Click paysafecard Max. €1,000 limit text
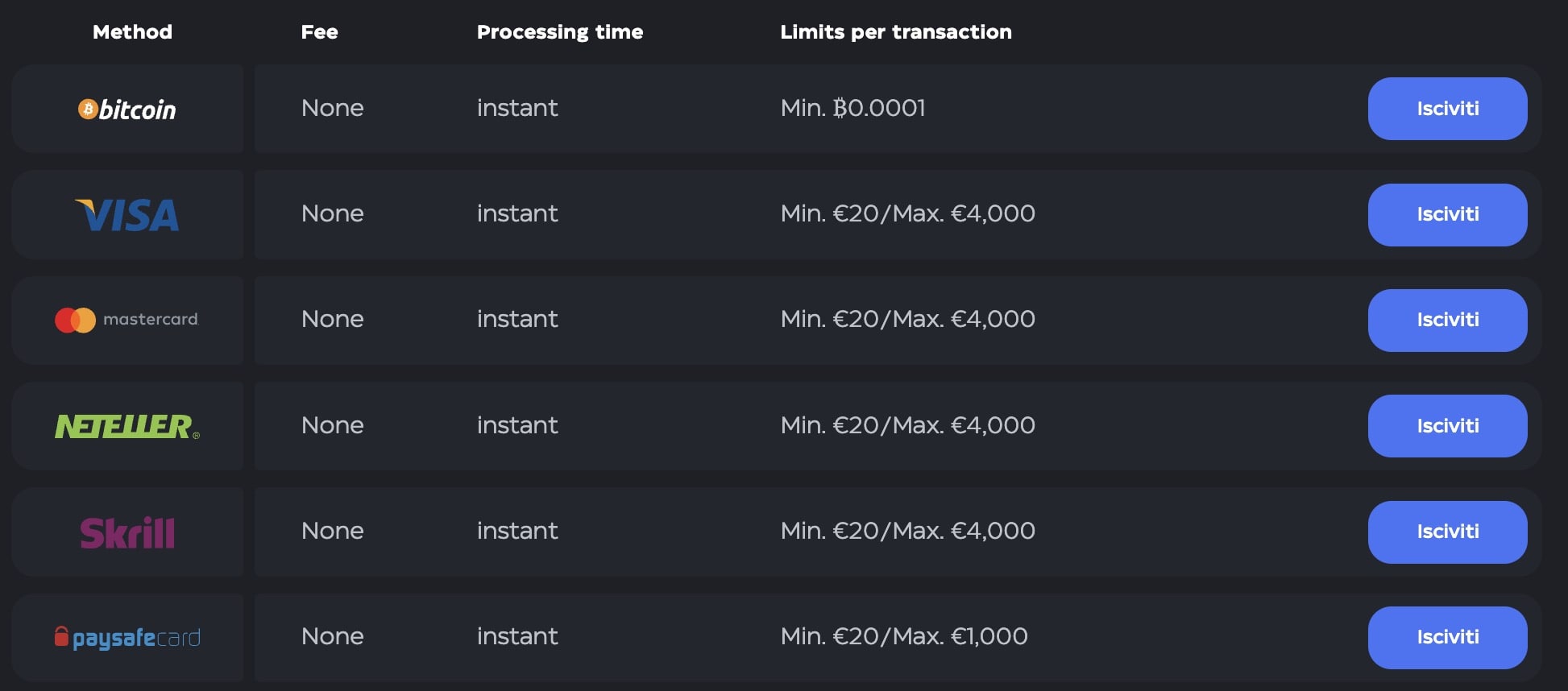This screenshot has width=1568, height=691. pos(960,636)
